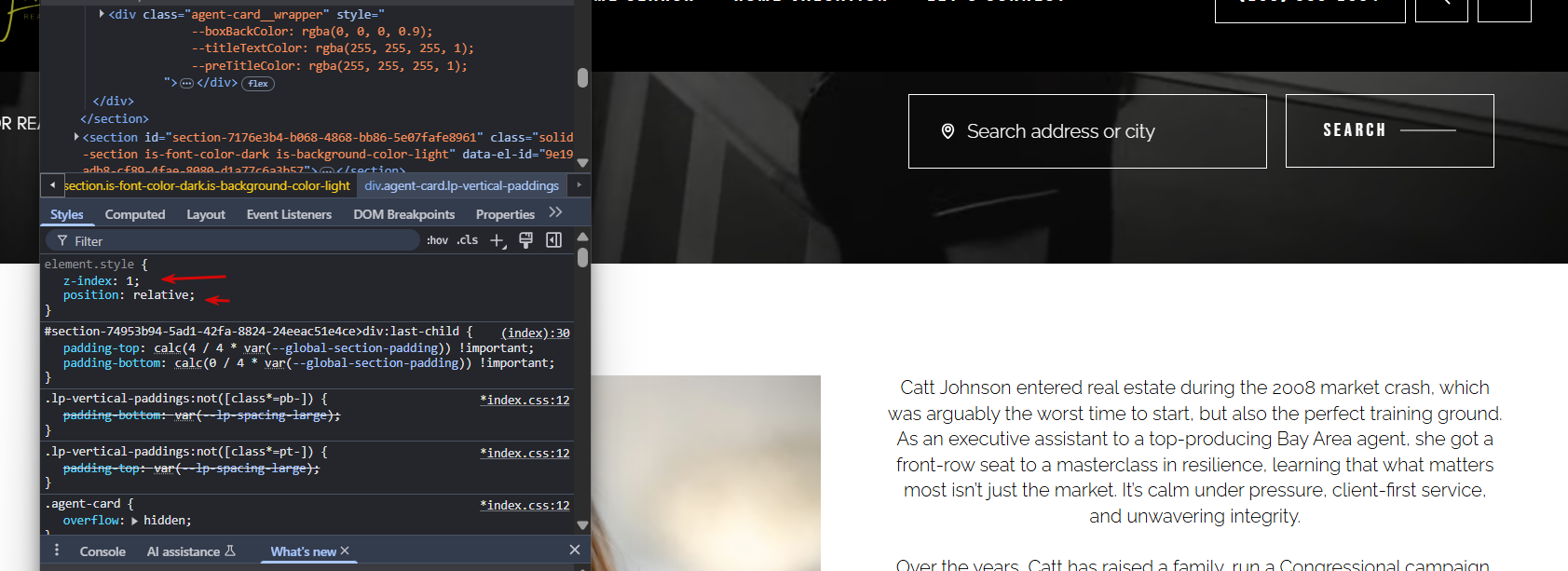This screenshot has width=1568, height=571.
Task: Expand the section-7176e3b4 section node
Action: click(x=76, y=137)
